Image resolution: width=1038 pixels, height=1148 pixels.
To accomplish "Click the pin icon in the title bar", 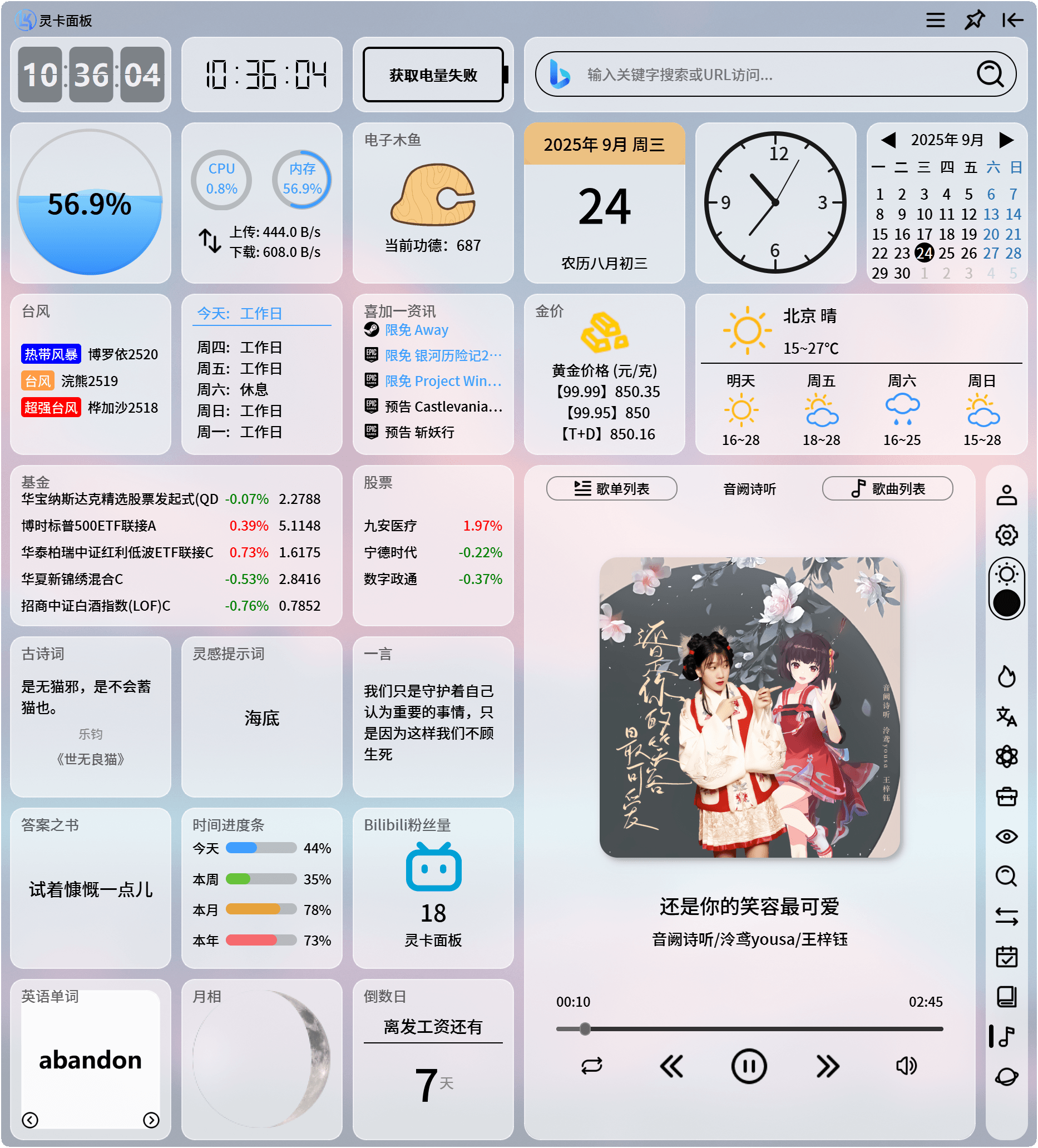I will (x=975, y=20).
